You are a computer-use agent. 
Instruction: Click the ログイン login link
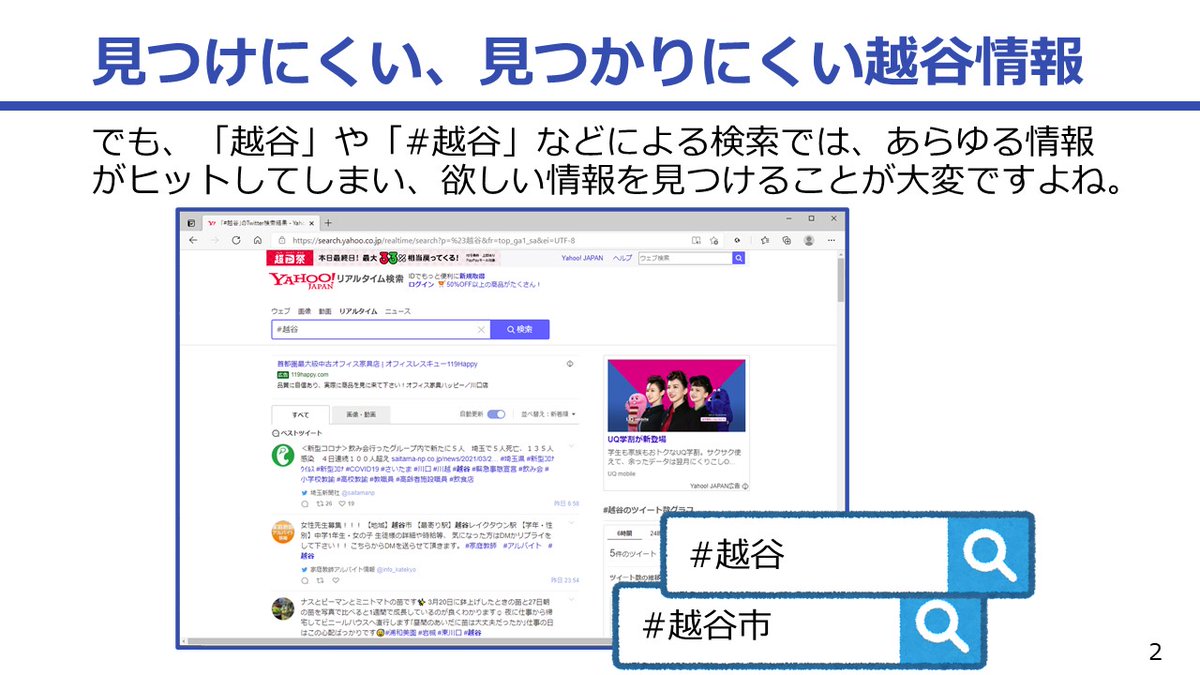tap(420, 284)
